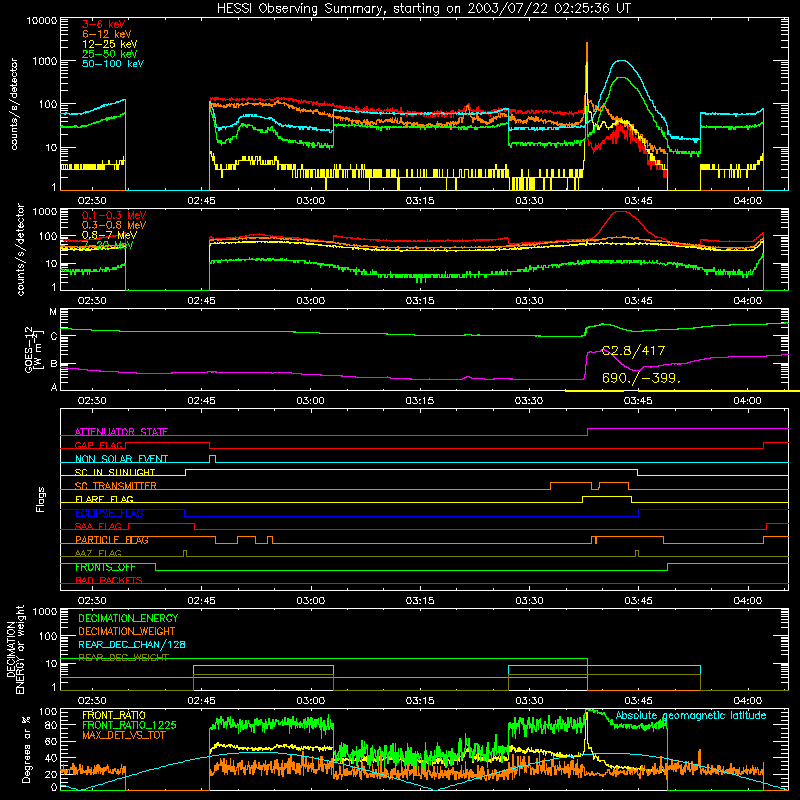Screen dimensions: 800x800
Task: Click the 0.3-0.8 MeV legend label
Action: coord(114,225)
